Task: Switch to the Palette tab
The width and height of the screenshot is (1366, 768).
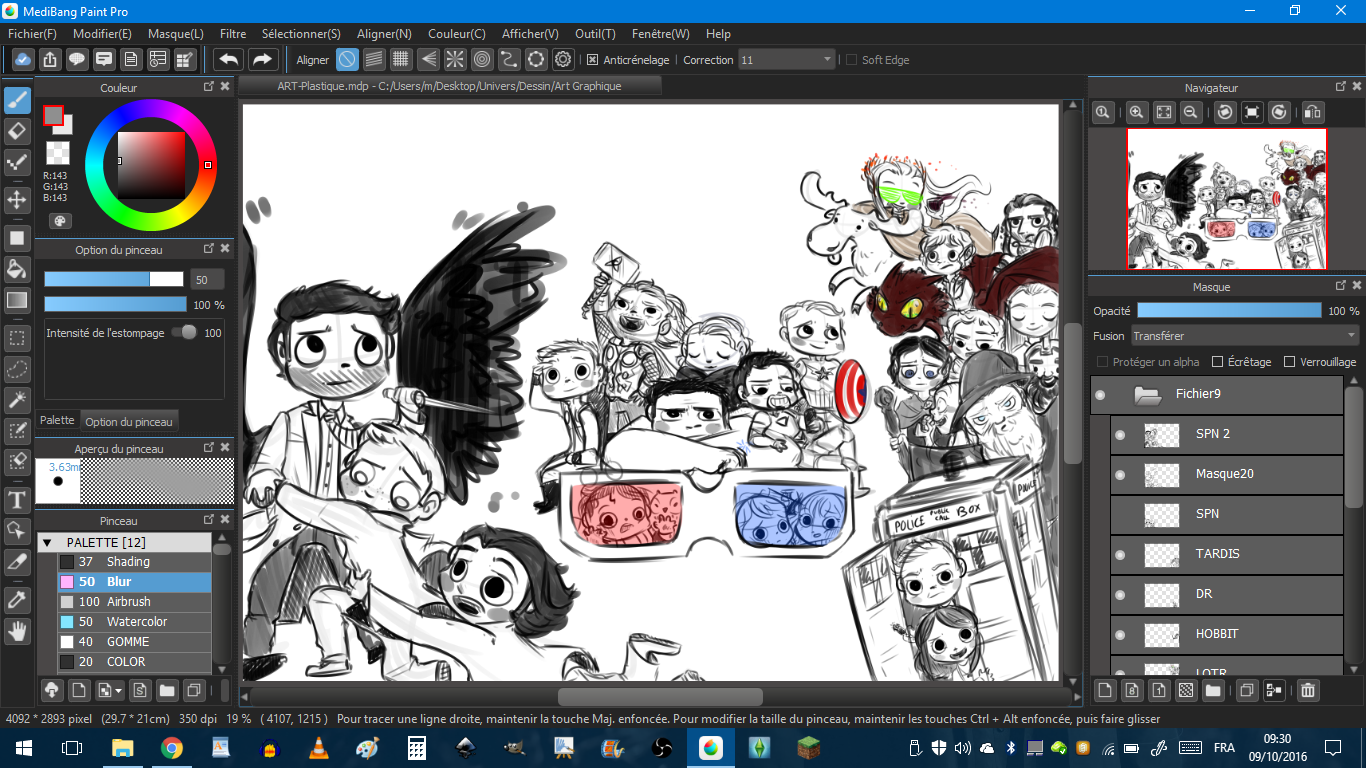Action: click(x=57, y=421)
